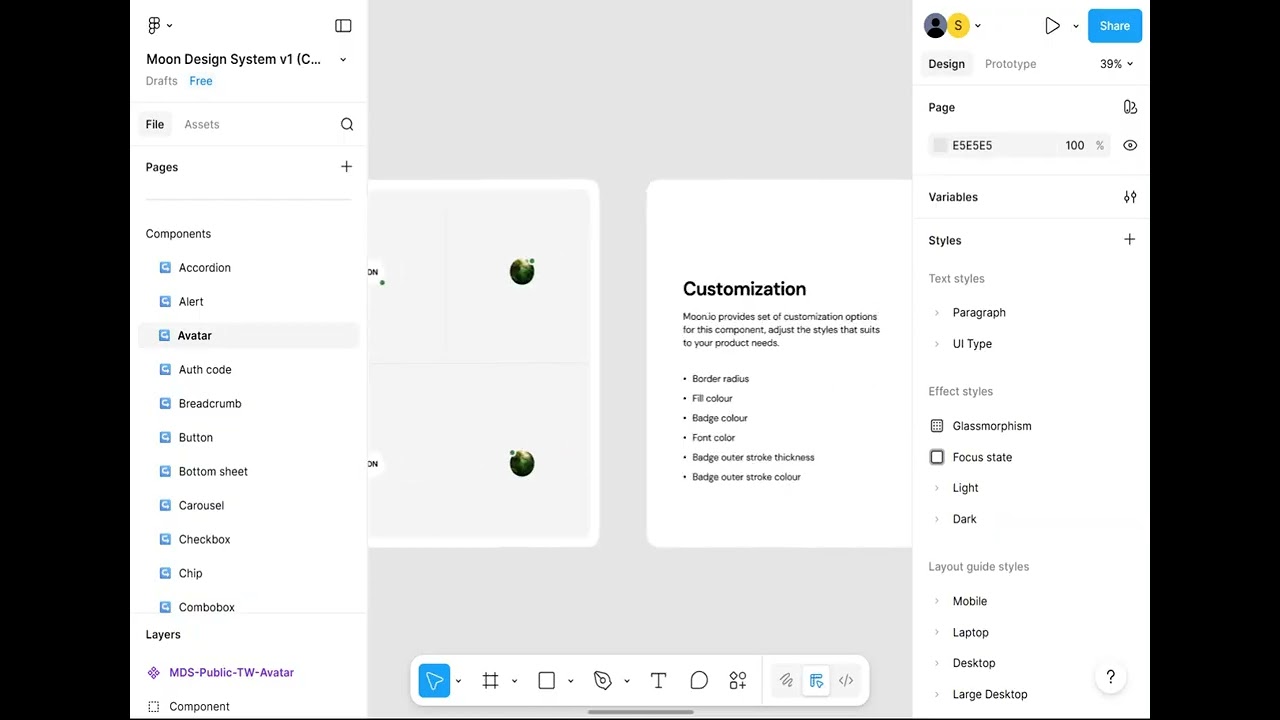Open variables settings icon

point(1130,197)
